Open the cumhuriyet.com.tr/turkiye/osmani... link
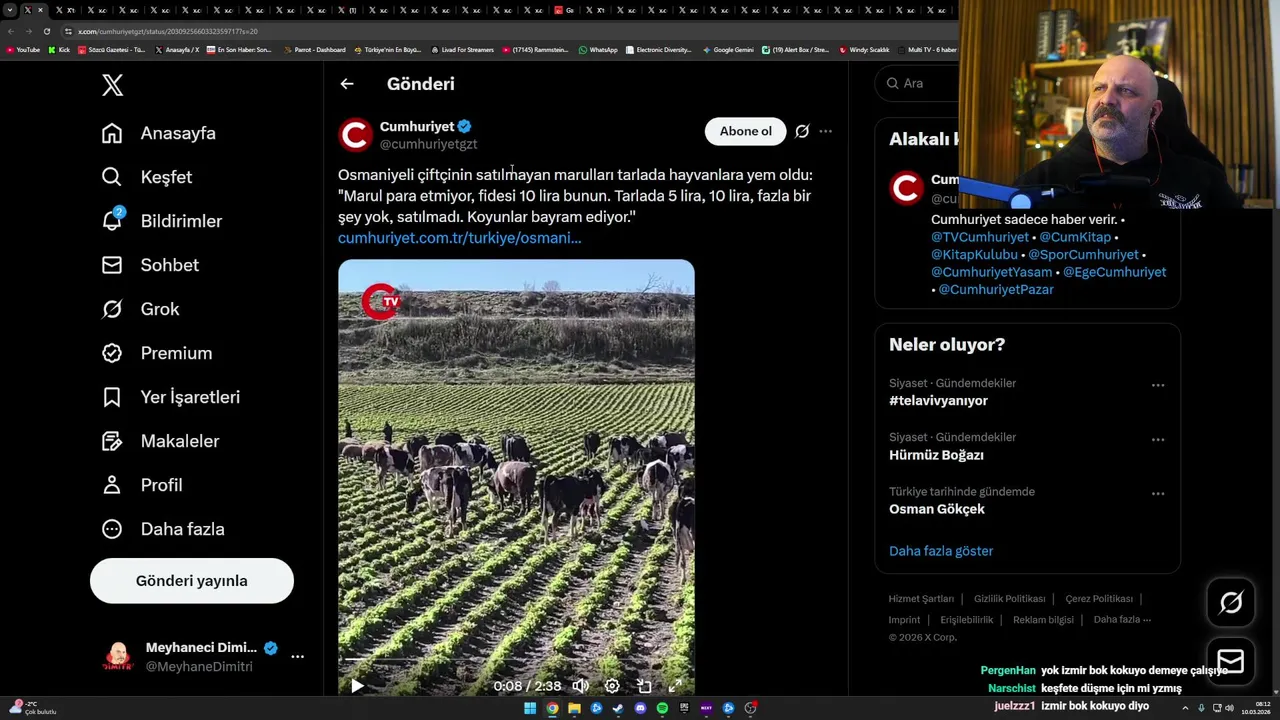The image size is (1280, 720). tap(460, 238)
